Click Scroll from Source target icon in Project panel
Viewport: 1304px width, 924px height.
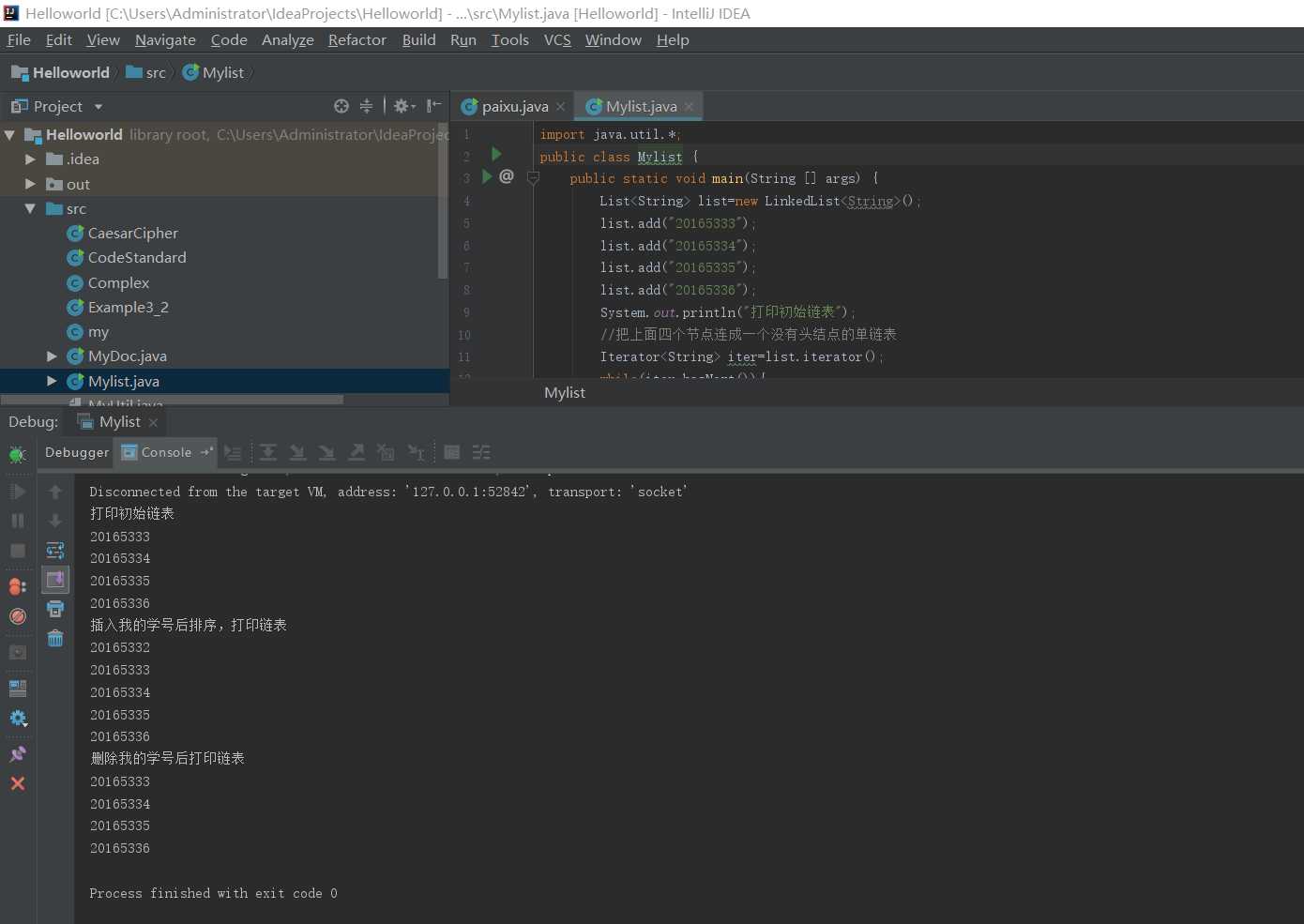[x=341, y=106]
